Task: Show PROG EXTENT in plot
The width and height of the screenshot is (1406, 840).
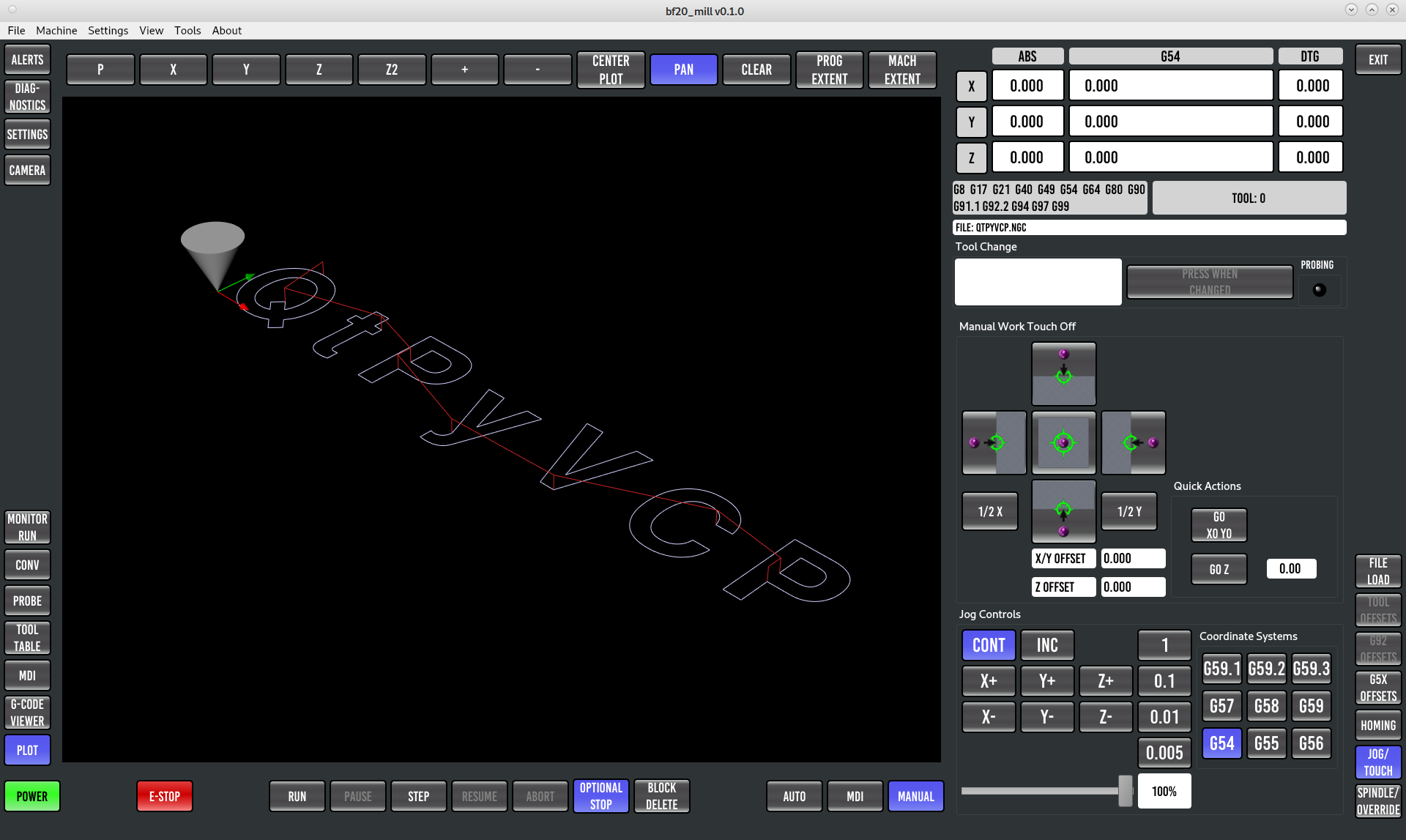Action: click(x=830, y=70)
